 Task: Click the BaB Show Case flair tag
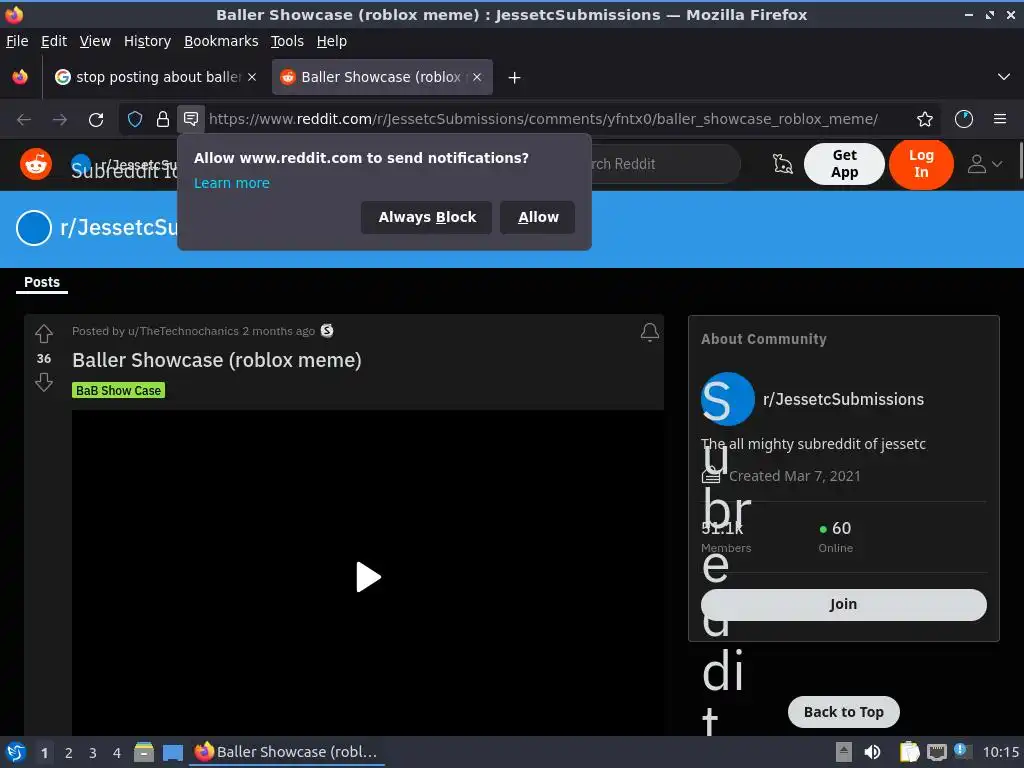coord(118,391)
